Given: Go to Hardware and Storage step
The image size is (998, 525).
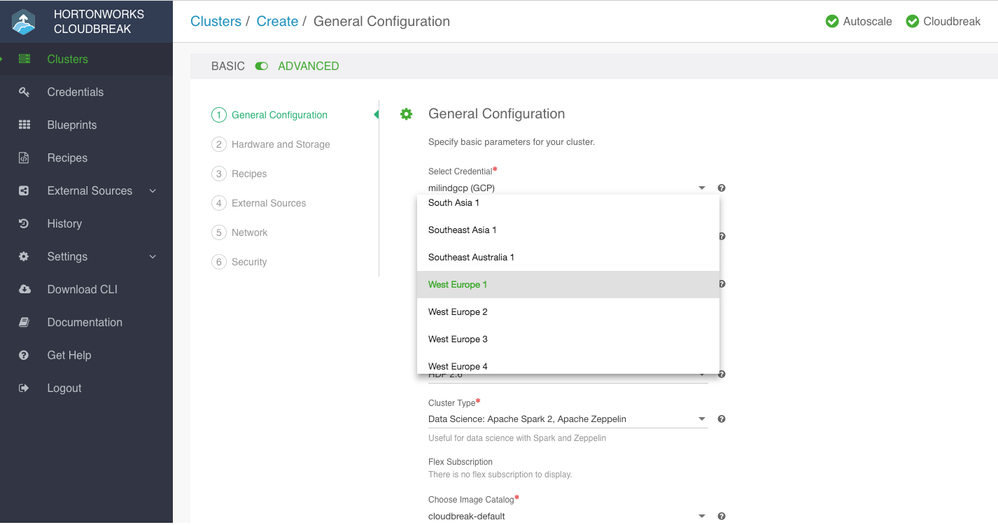Looking at the screenshot, I should click(280, 145).
